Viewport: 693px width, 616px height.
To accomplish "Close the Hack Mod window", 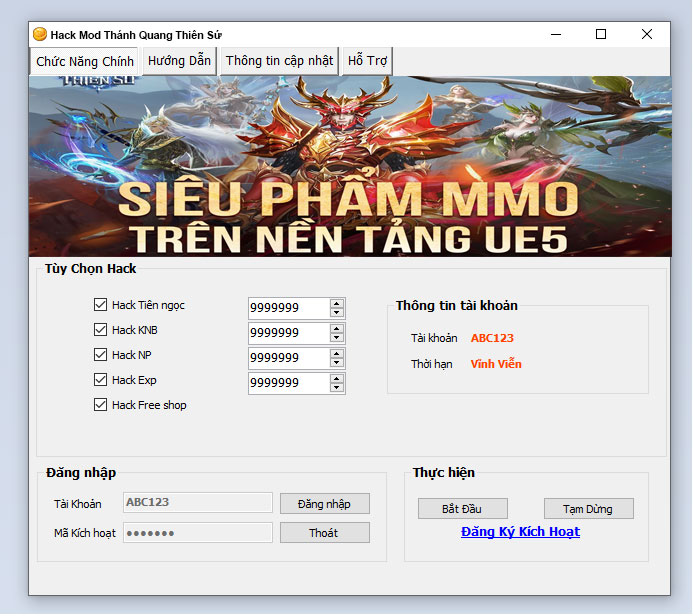I will click(x=647, y=34).
